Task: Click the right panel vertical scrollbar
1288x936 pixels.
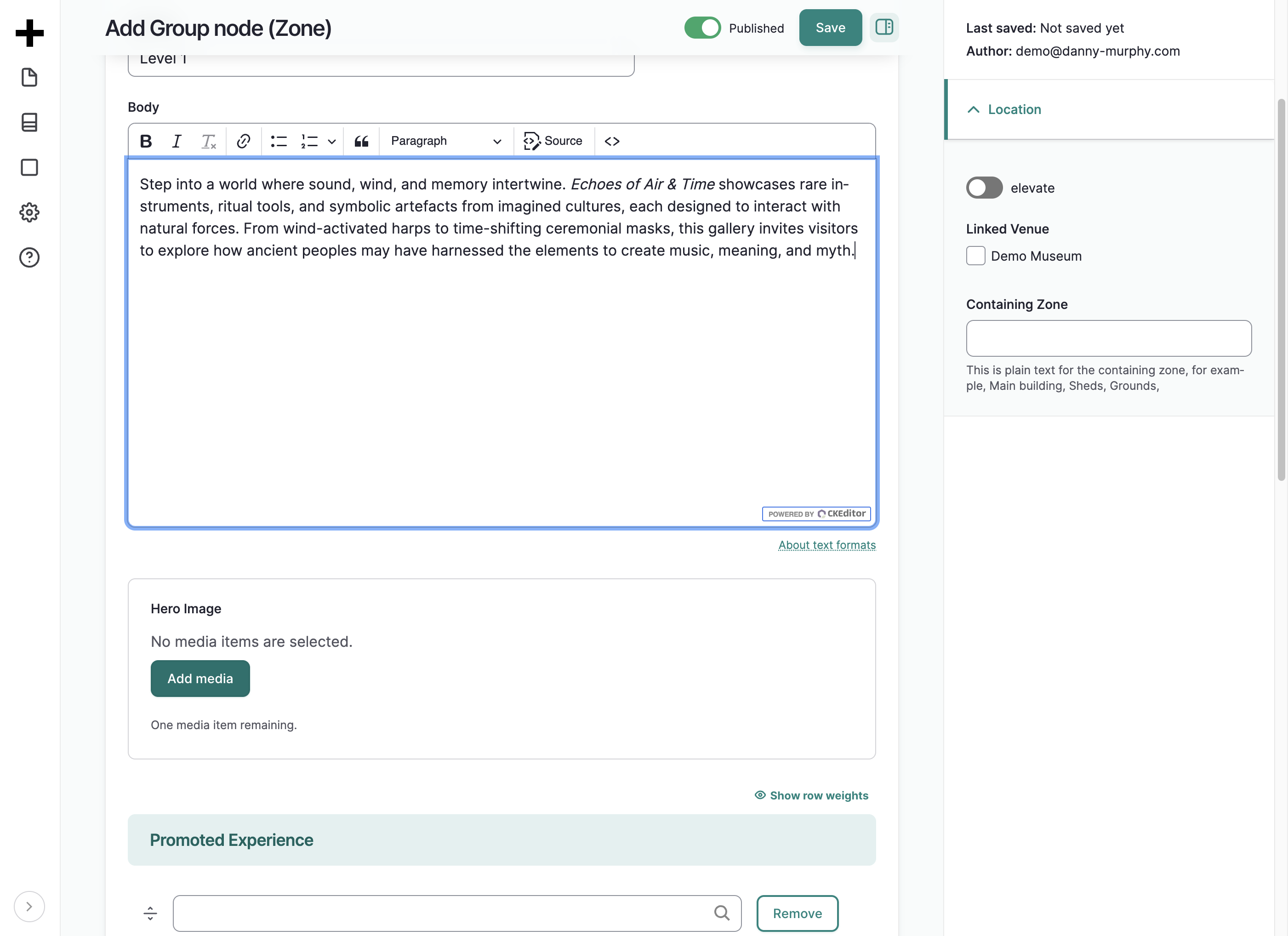Action: pyautogui.click(x=1281, y=290)
